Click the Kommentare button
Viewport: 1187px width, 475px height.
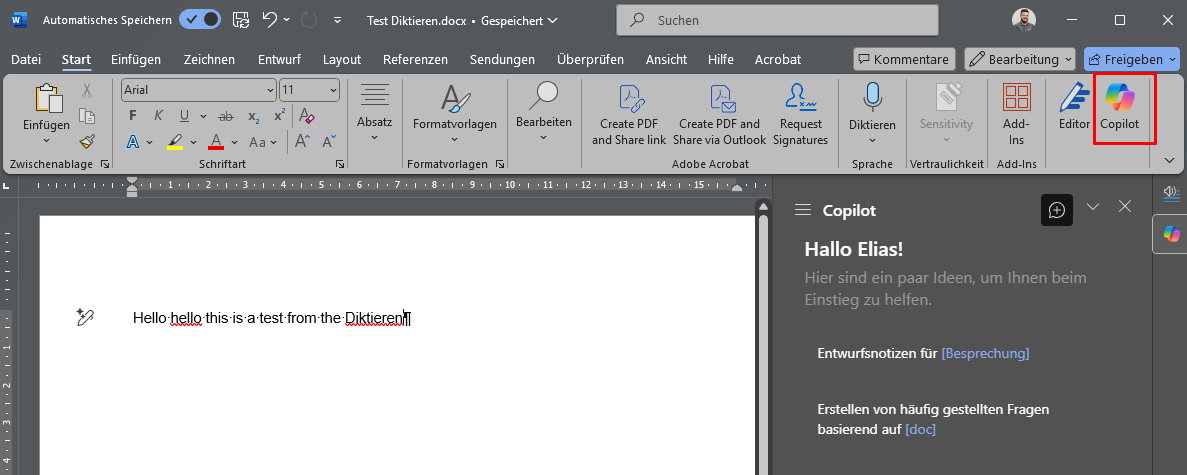coord(904,59)
